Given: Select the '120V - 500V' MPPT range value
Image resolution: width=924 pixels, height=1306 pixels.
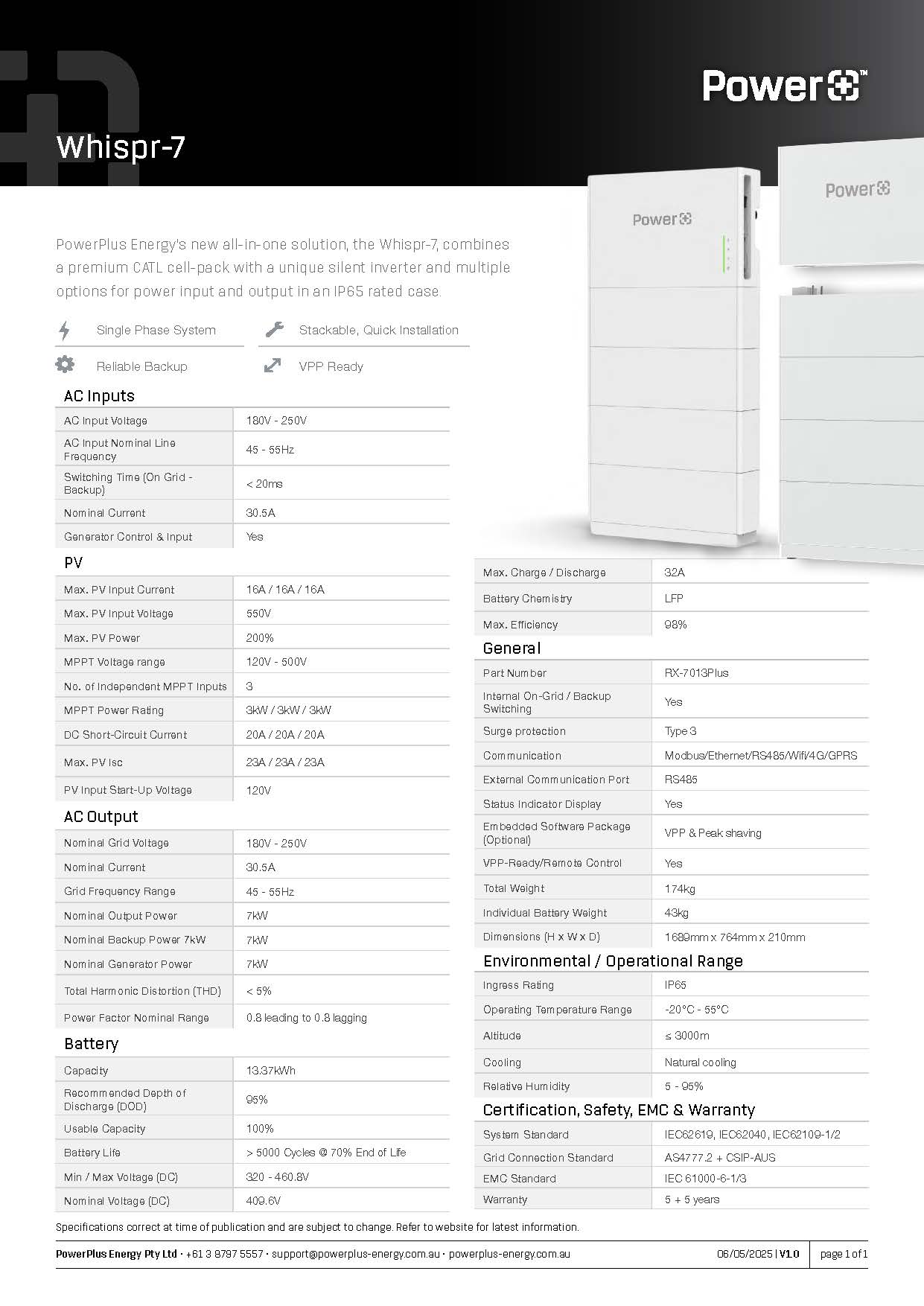Looking at the screenshot, I should coord(276,662).
